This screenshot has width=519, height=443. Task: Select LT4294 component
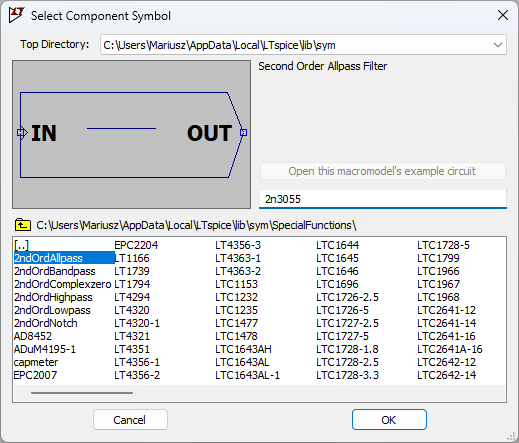coord(132,297)
